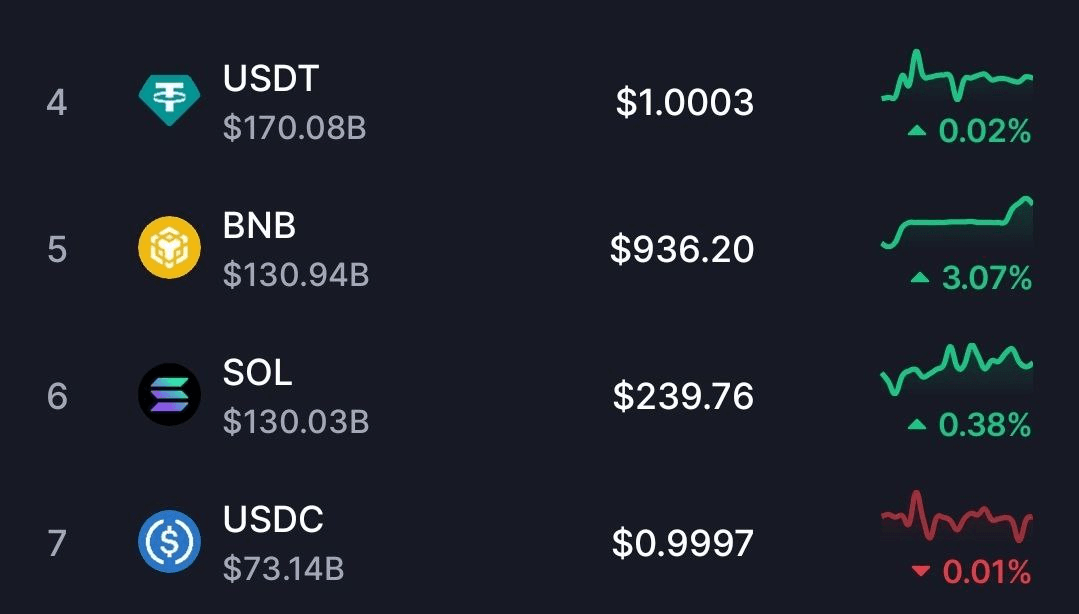Click the blue USDC dollar logo
The image size is (1079, 614).
[x=169, y=542]
